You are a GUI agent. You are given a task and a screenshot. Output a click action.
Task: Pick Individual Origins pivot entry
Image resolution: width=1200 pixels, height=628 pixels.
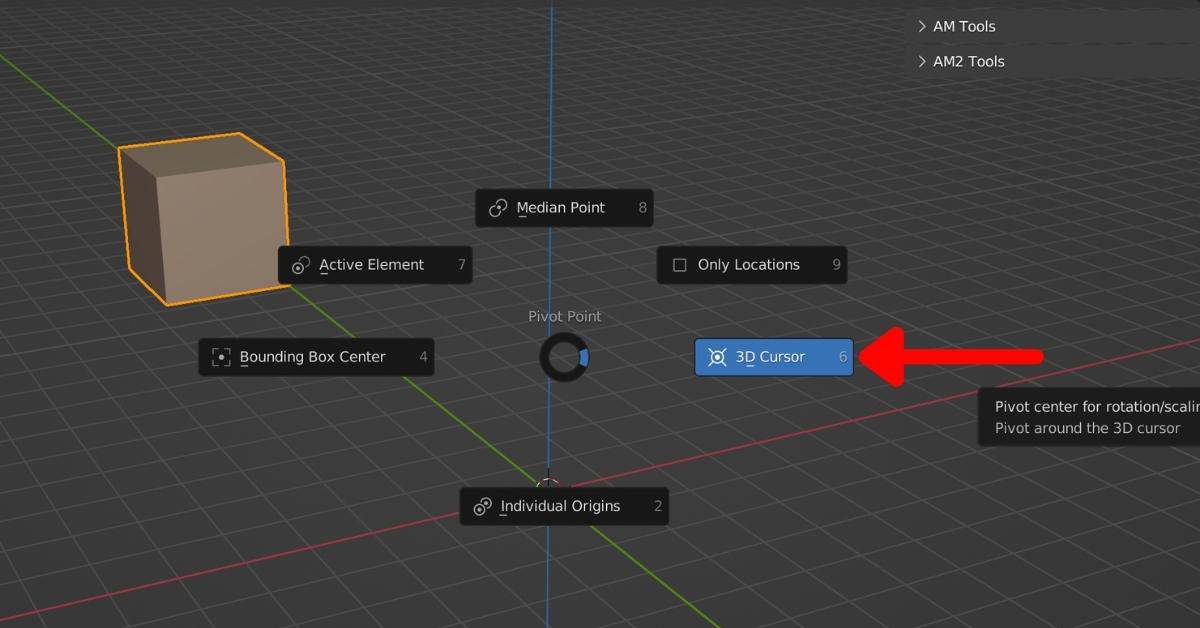point(560,506)
